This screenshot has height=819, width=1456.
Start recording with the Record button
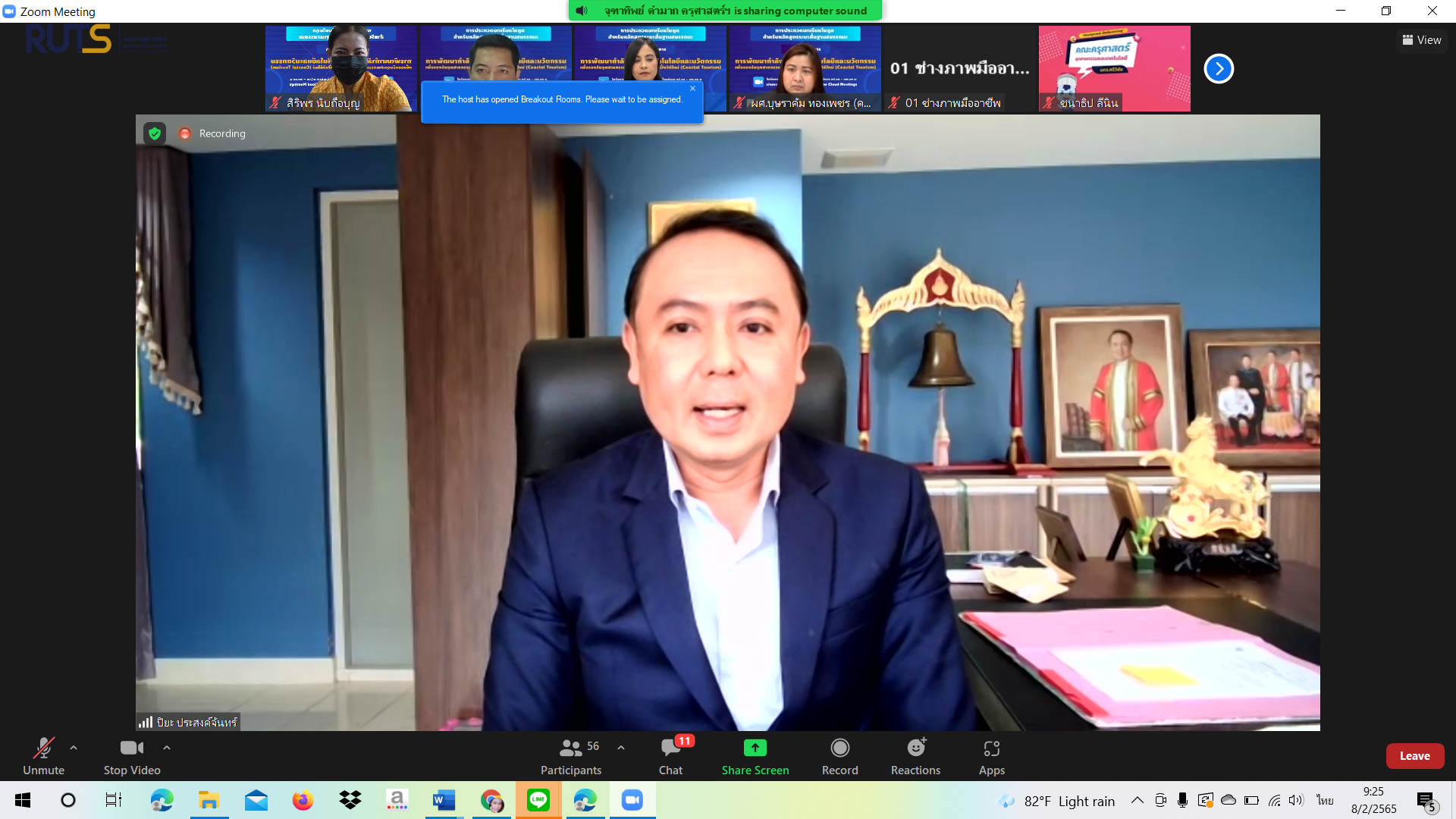point(840,757)
